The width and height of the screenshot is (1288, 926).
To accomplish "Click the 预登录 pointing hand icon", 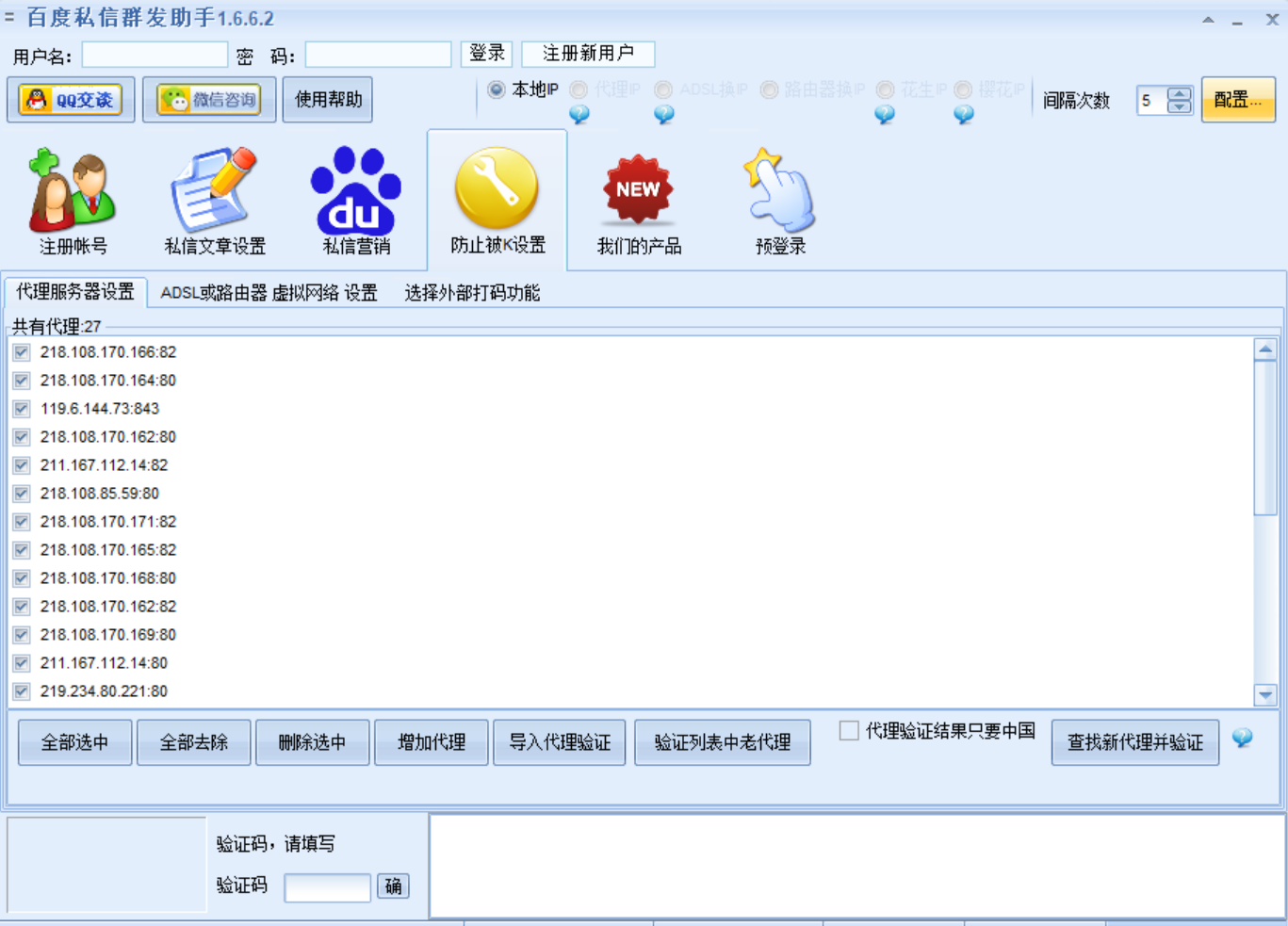I will [x=780, y=201].
